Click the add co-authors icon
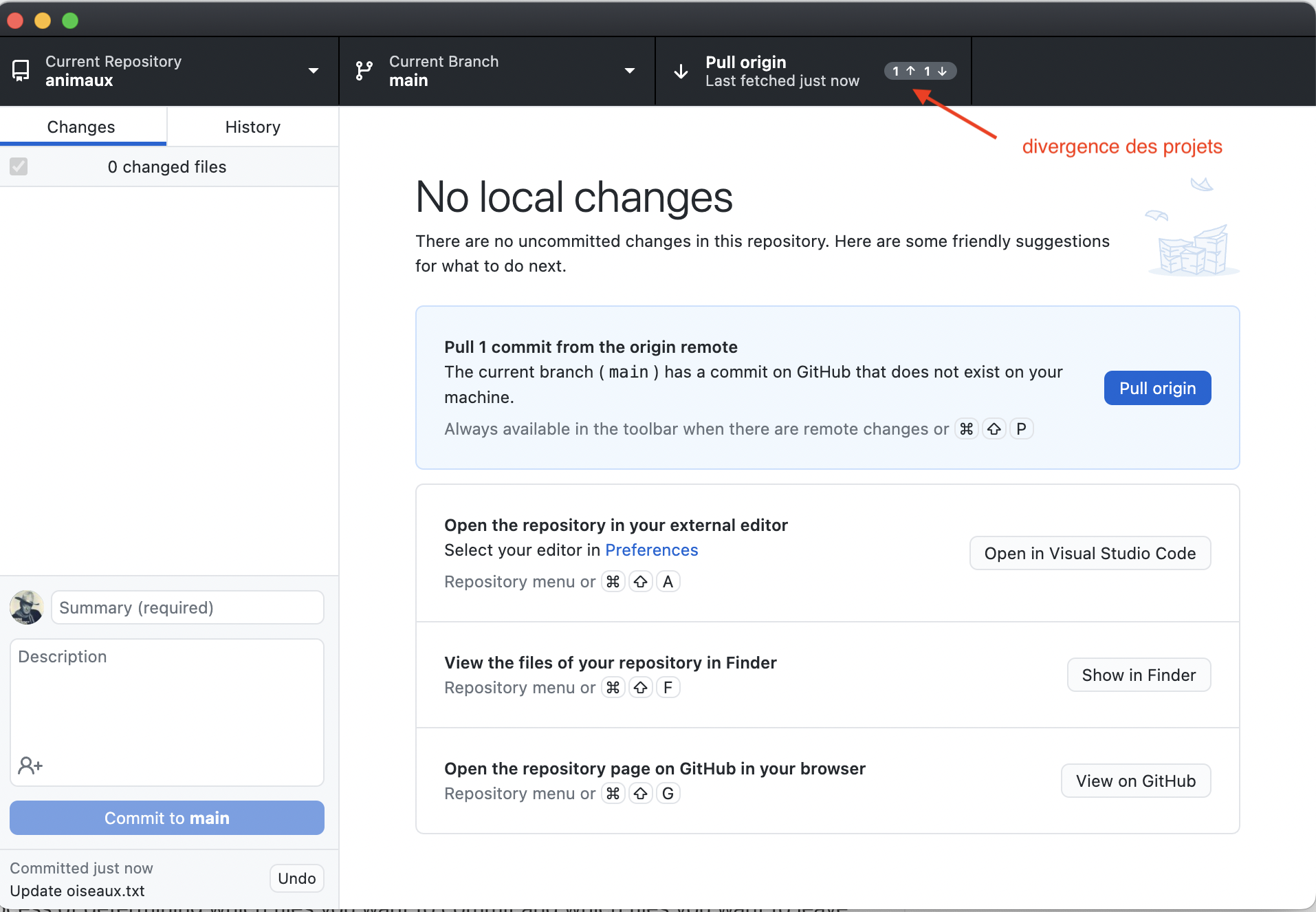This screenshot has height=912, width=1316. (30, 766)
